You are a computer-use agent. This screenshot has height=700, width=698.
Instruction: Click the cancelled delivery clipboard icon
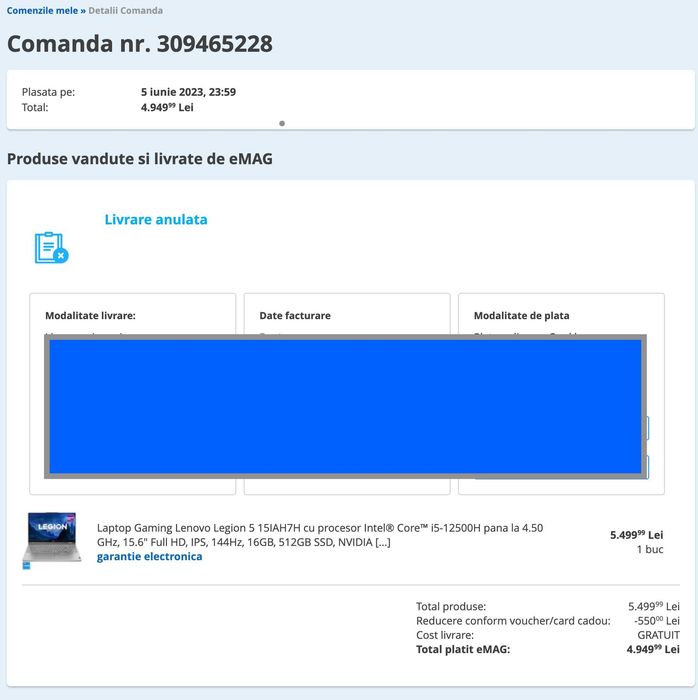(52, 248)
